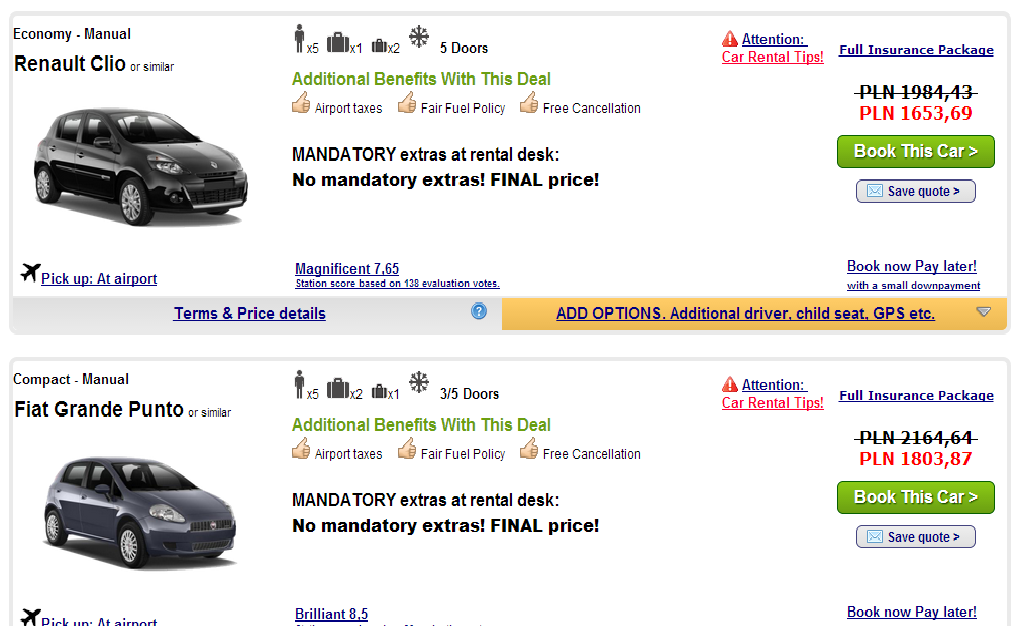Open Book now Pay later link for Fiat Grande Punto
Viewport: 1019px width, 626px height.
tap(912, 612)
